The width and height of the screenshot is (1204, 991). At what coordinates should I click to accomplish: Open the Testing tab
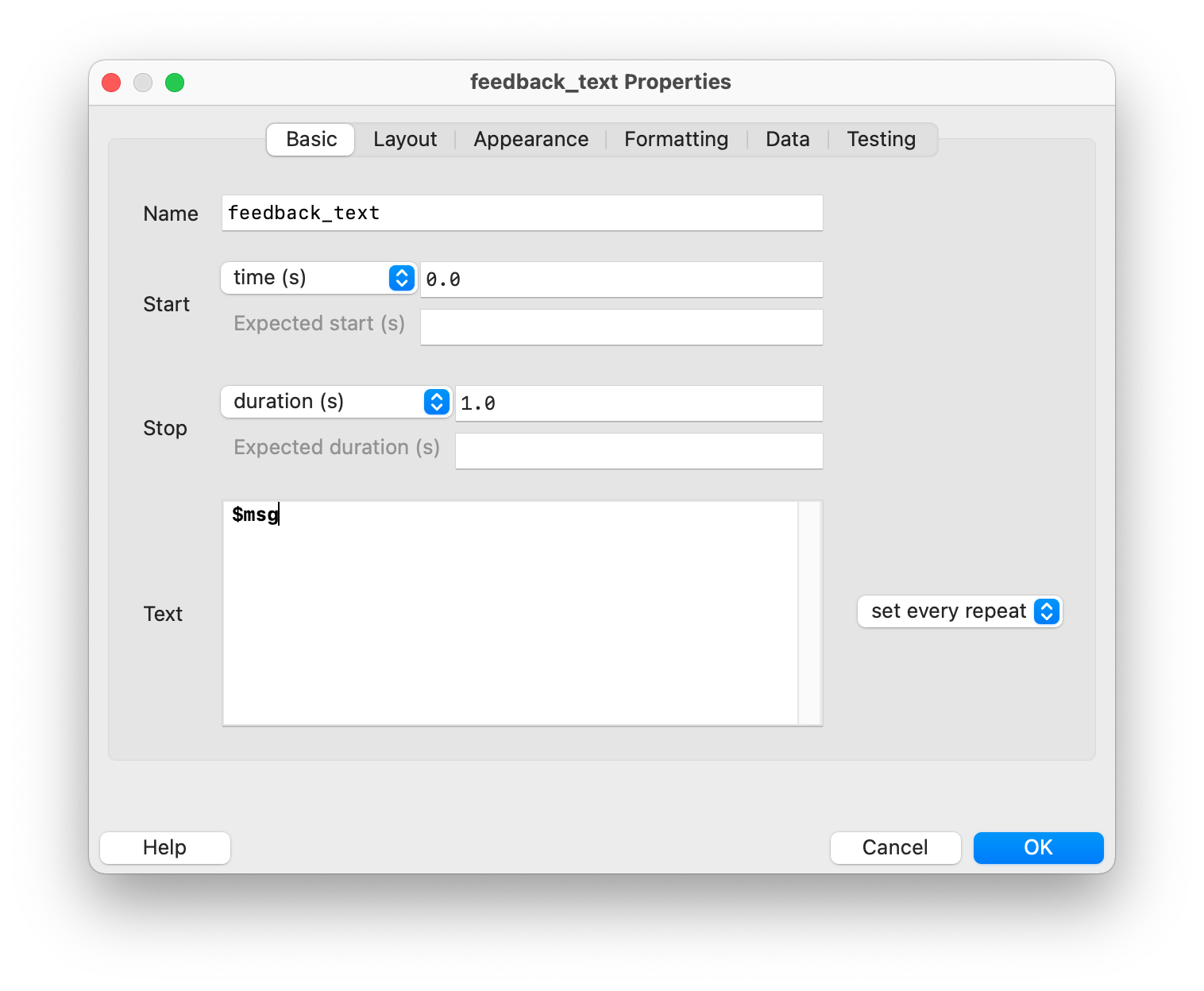(881, 140)
